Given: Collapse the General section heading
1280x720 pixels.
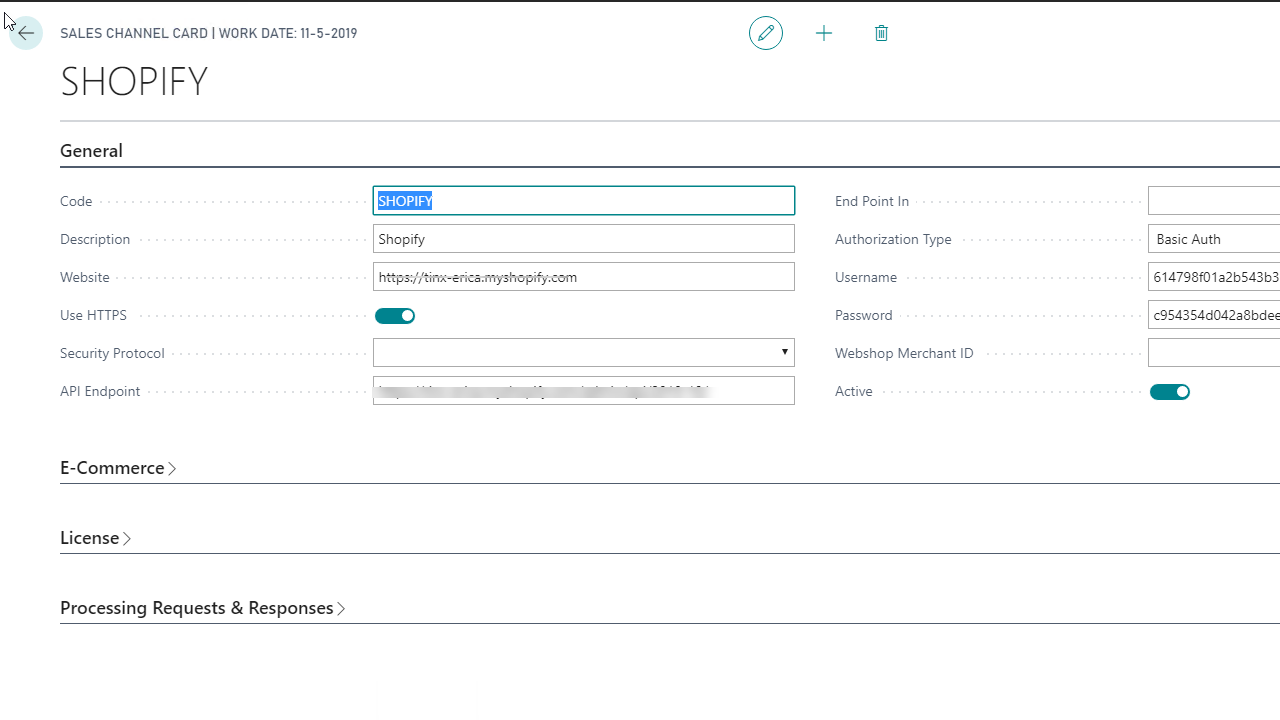Looking at the screenshot, I should [x=91, y=151].
